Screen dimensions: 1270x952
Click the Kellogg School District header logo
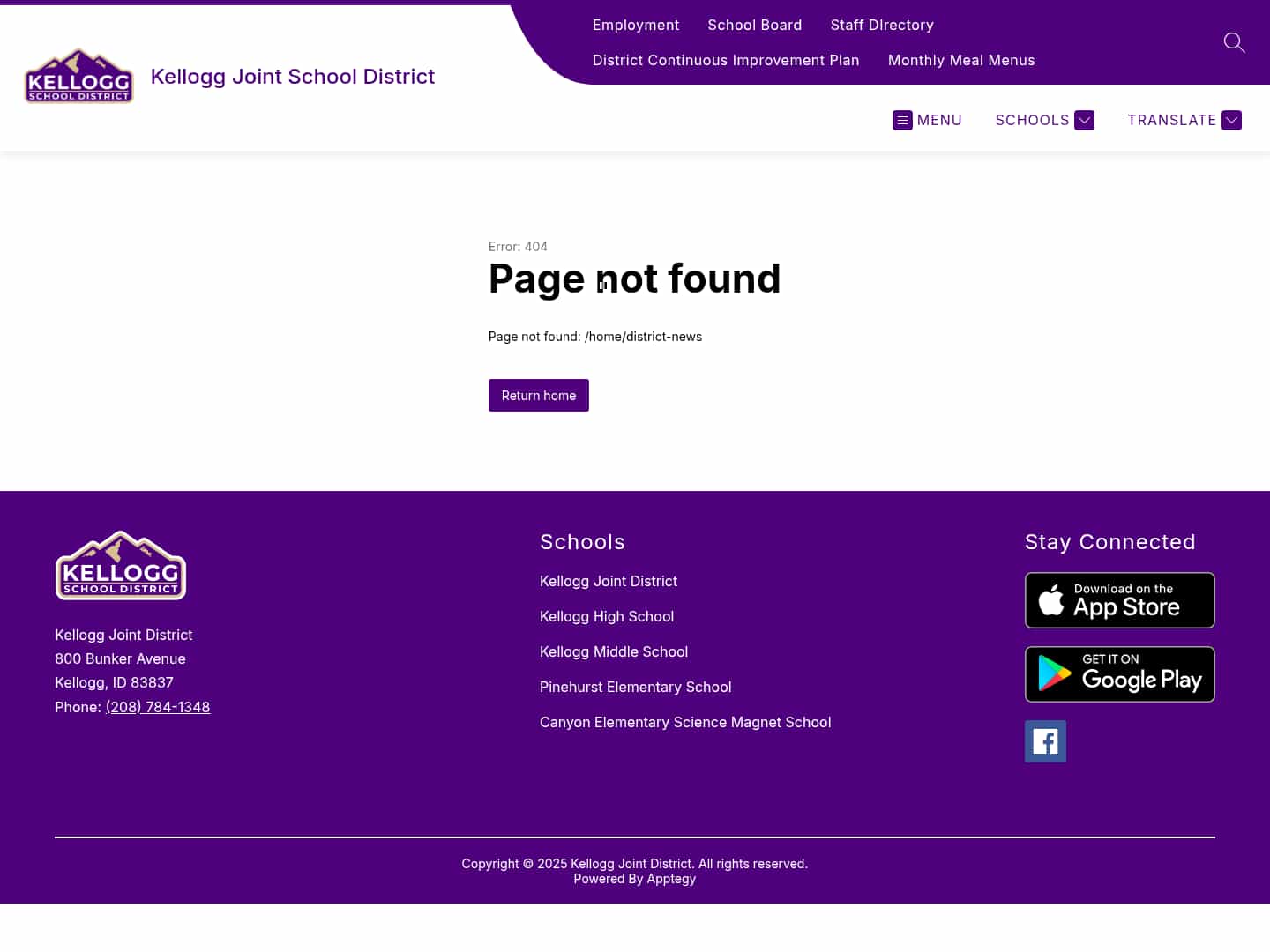[78, 76]
